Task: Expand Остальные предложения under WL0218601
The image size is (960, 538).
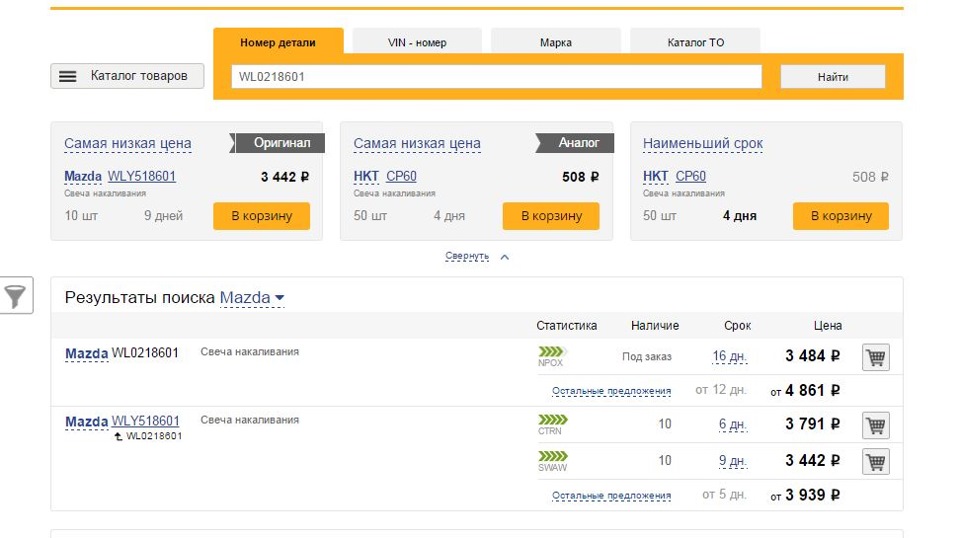Action: 611,391
